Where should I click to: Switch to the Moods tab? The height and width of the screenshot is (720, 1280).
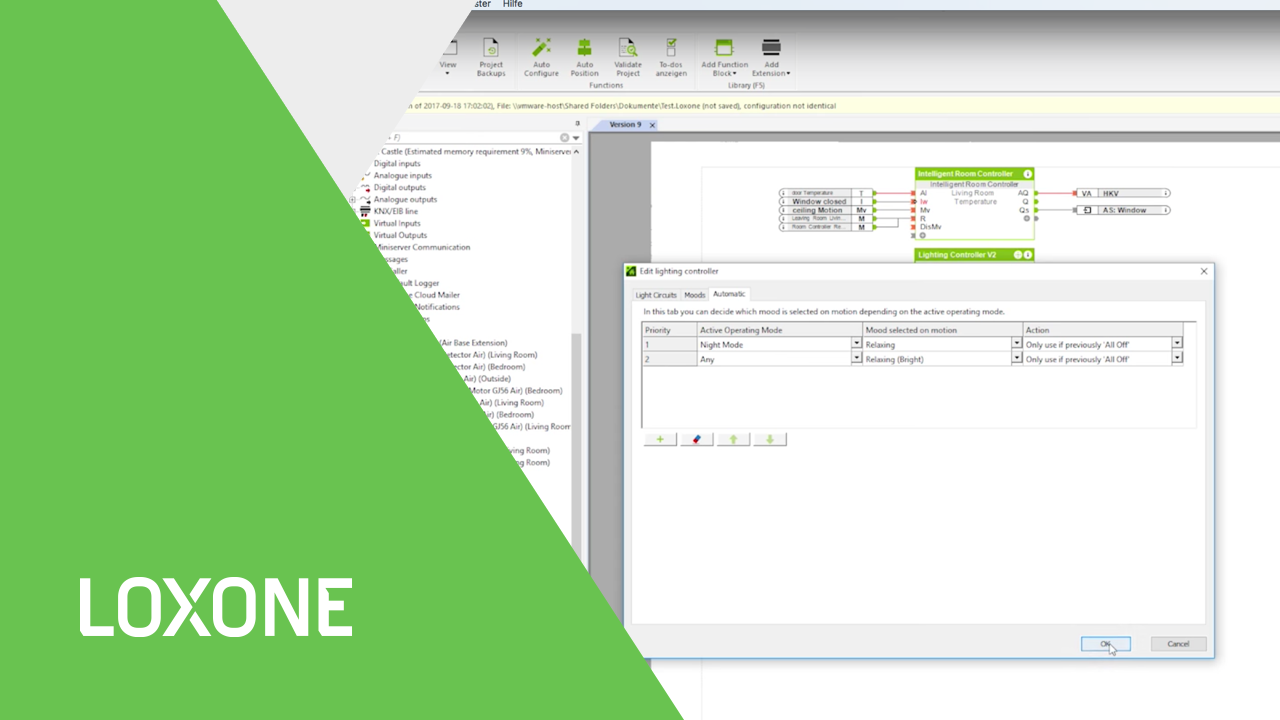click(694, 295)
